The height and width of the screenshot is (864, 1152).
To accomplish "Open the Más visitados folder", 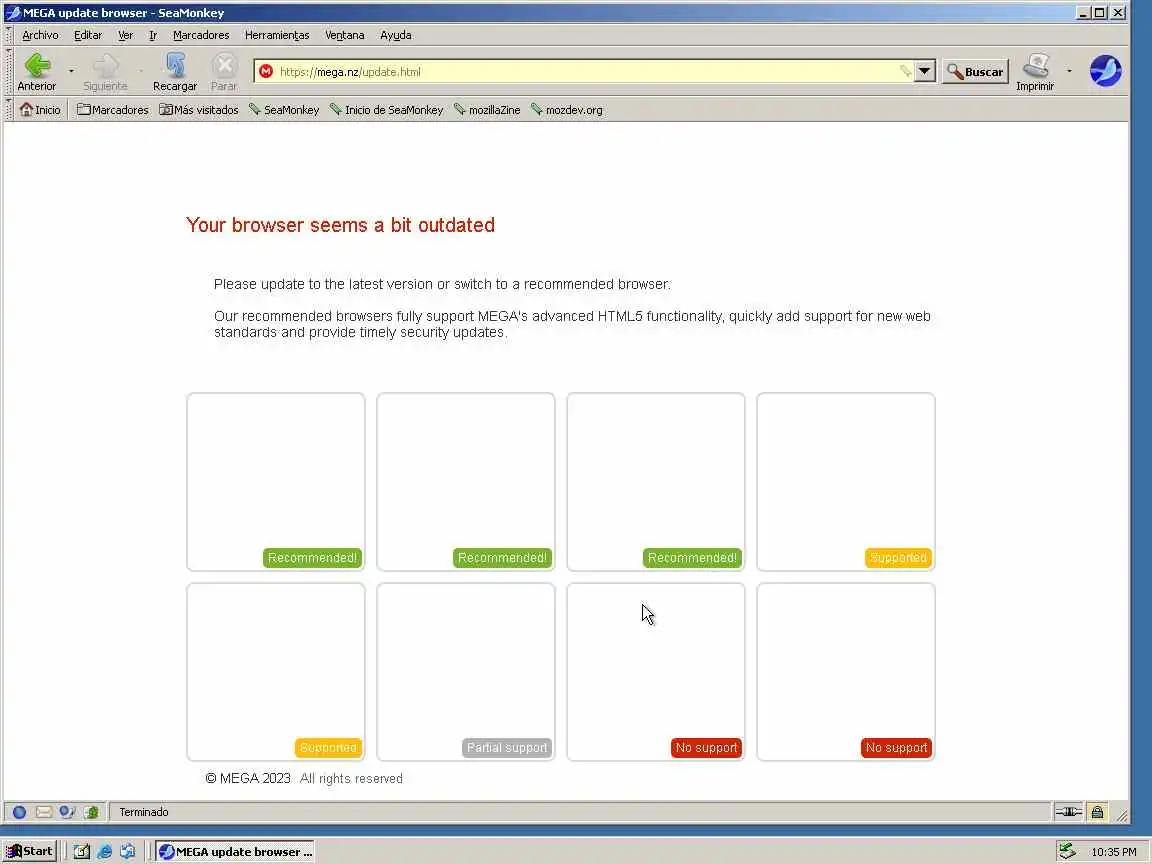I will click(199, 109).
